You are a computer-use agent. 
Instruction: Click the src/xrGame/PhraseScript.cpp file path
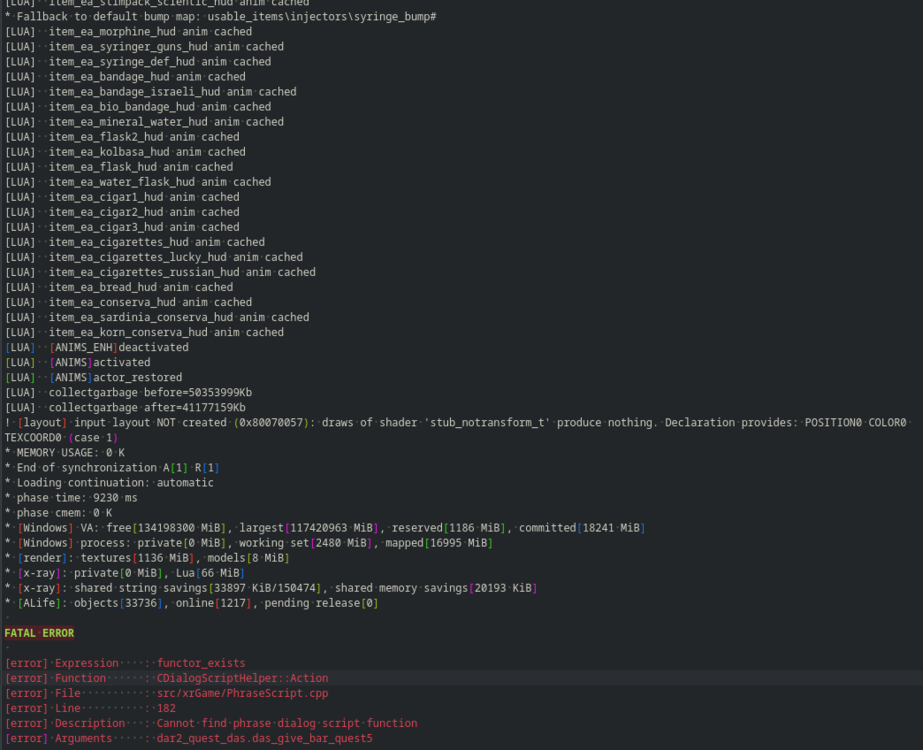point(243,693)
